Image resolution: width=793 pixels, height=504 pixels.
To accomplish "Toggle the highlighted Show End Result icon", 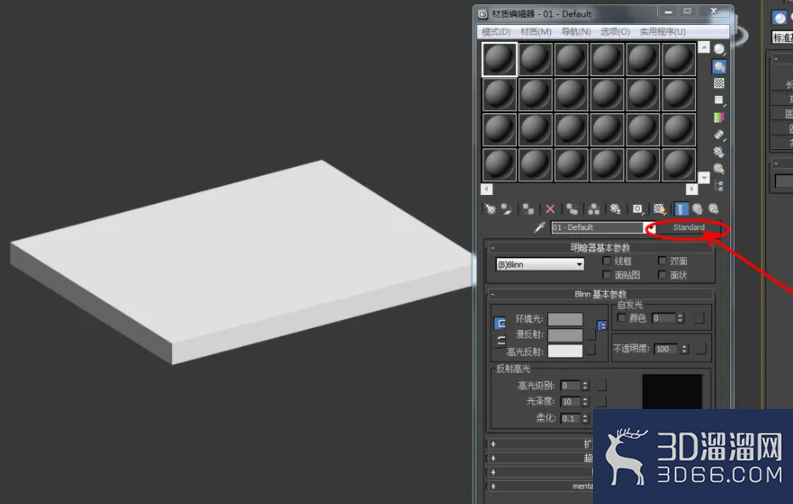I will (x=681, y=209).
